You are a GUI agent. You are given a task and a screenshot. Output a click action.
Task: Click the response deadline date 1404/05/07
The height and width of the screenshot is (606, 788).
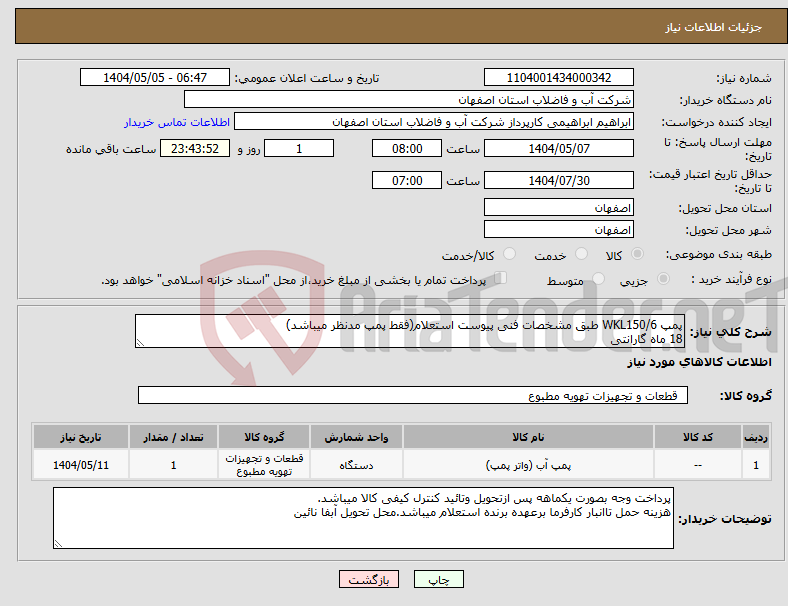point(558,148)
